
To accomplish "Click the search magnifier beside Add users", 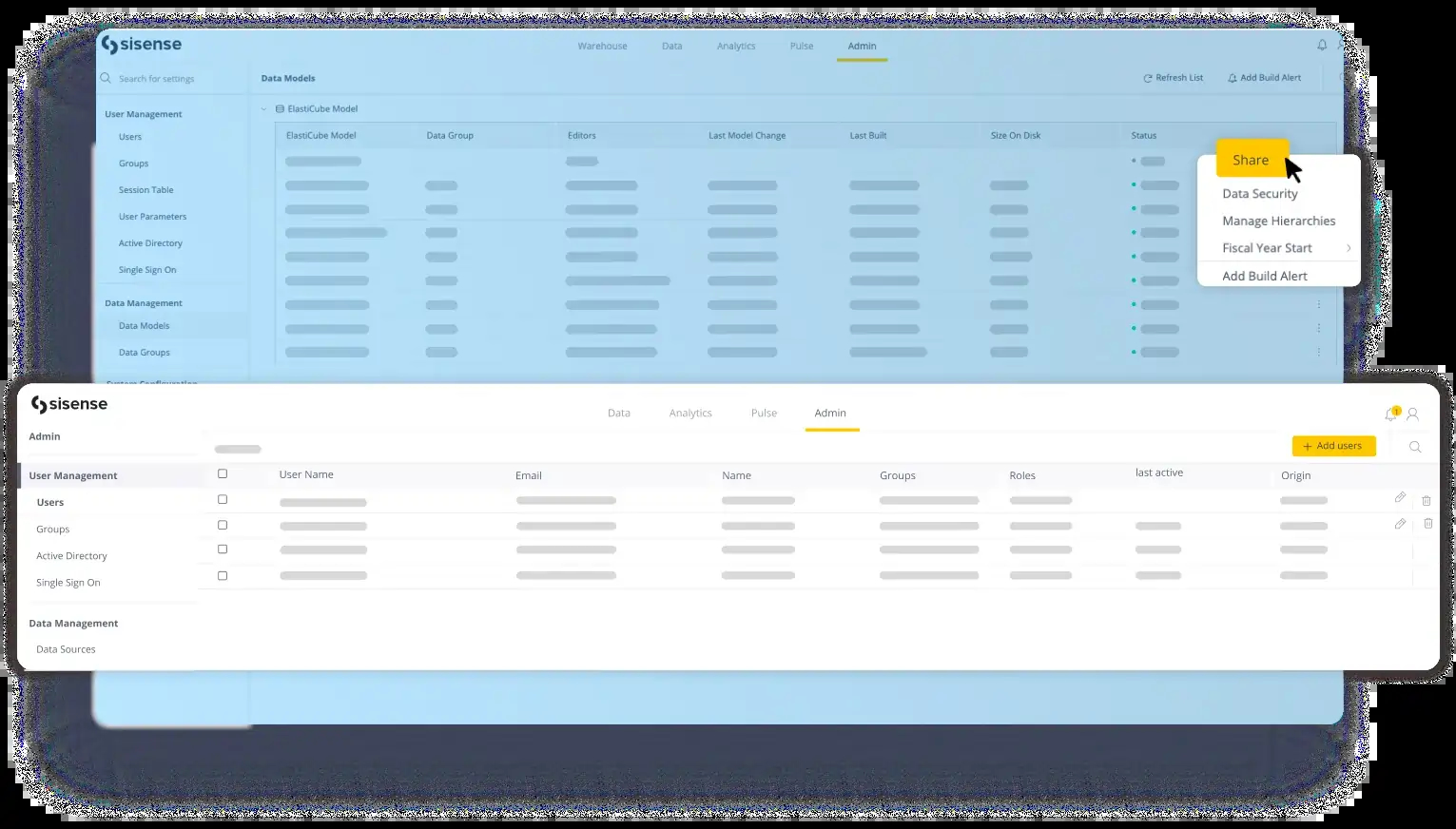I will pos(1415,447).
